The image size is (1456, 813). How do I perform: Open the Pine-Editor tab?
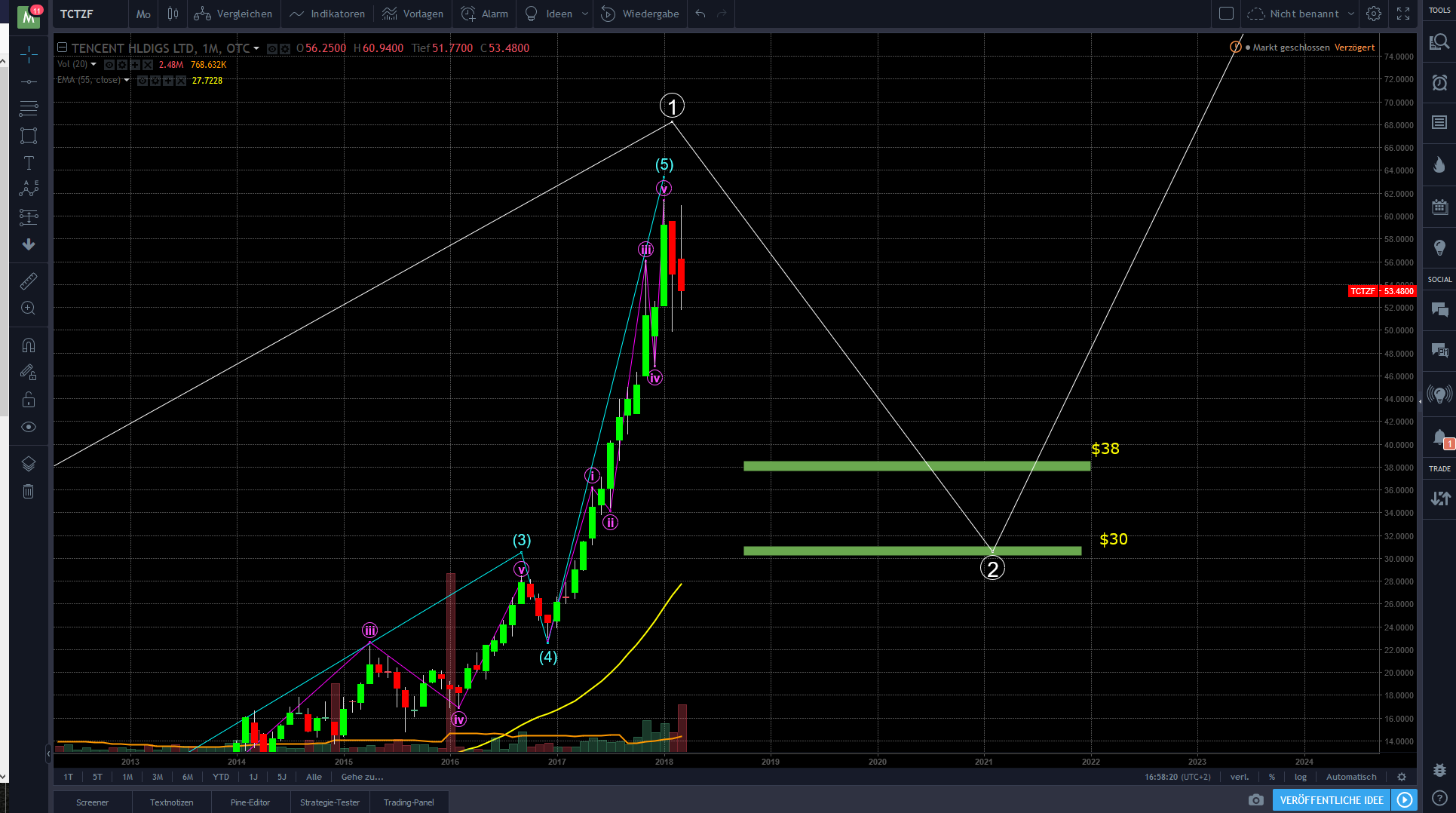250,802
